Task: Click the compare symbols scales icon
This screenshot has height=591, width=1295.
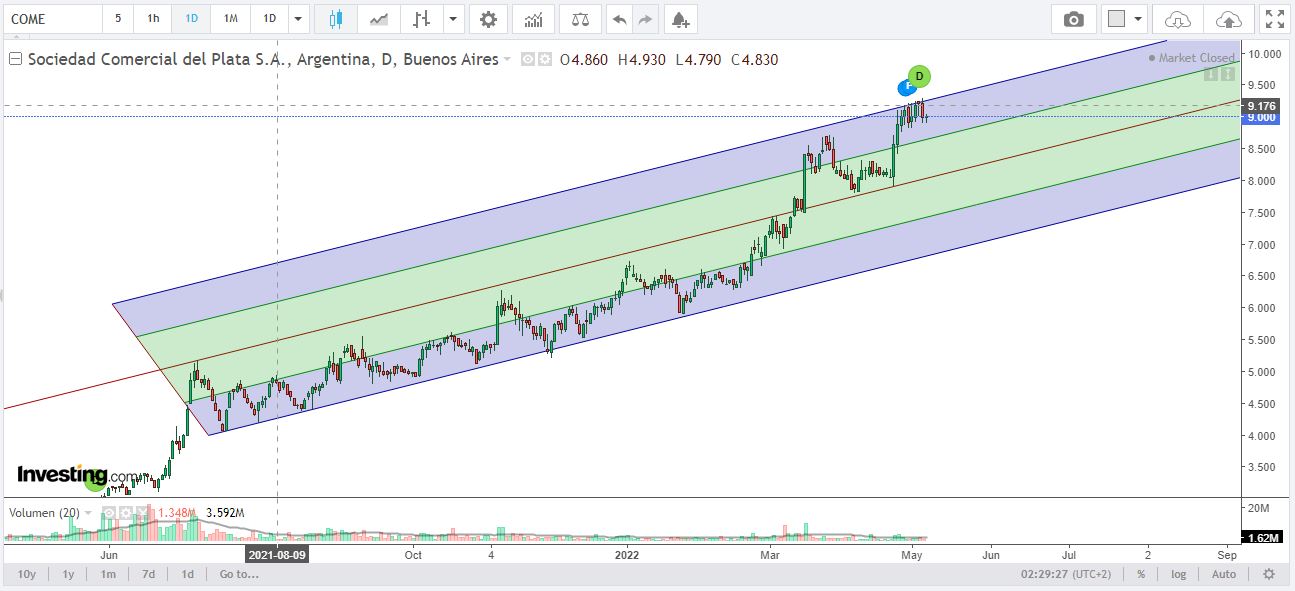Action: click(580, 19)
